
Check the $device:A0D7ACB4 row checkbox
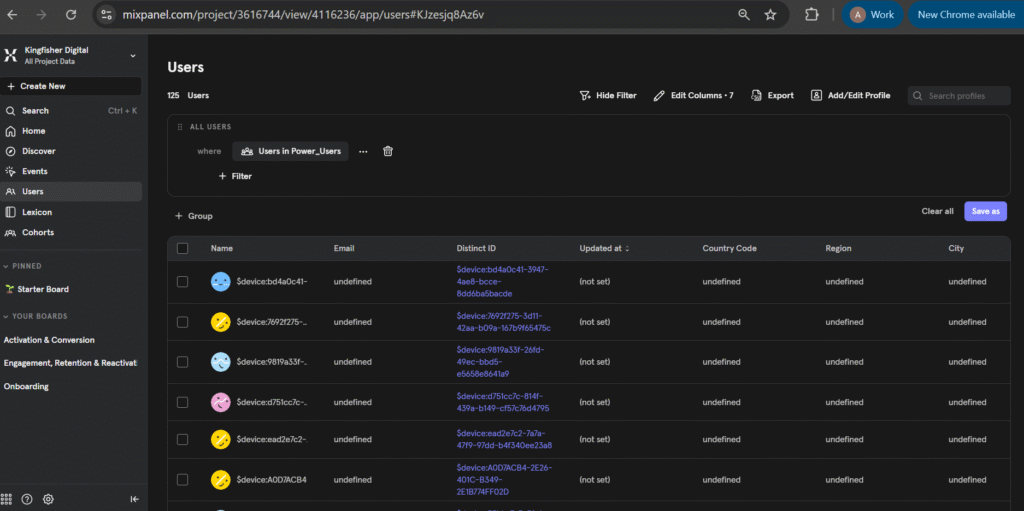click(183, 480)
